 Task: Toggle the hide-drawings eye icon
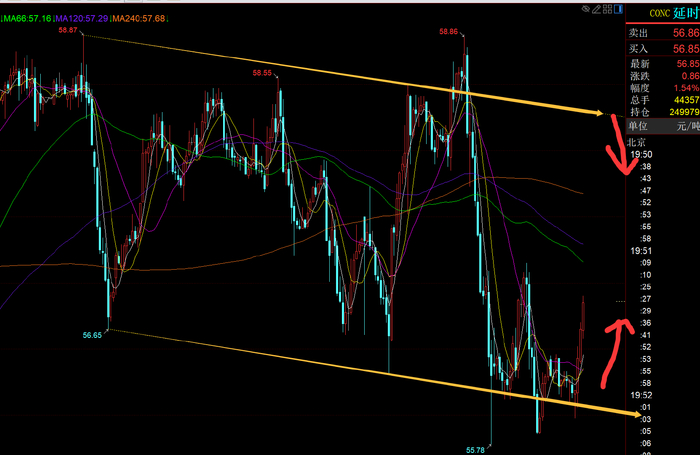[x=586, y=9]
